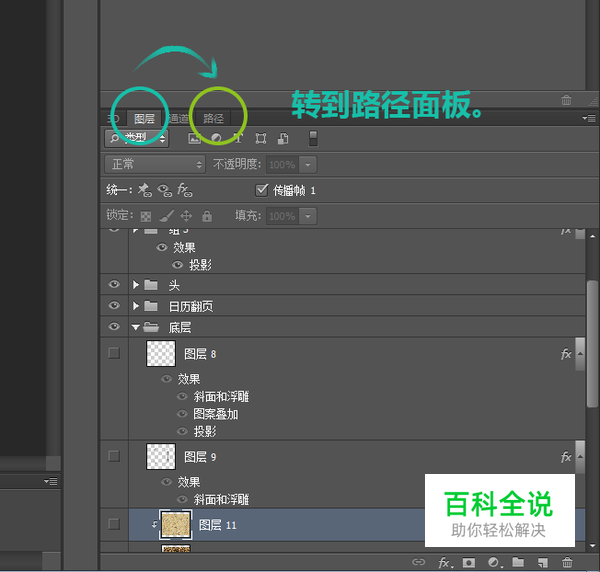The width and height of the screenshot is (600, 572).
Task: Toggle 效果 eye under 图层 9
Action: [x=166, y=482]
